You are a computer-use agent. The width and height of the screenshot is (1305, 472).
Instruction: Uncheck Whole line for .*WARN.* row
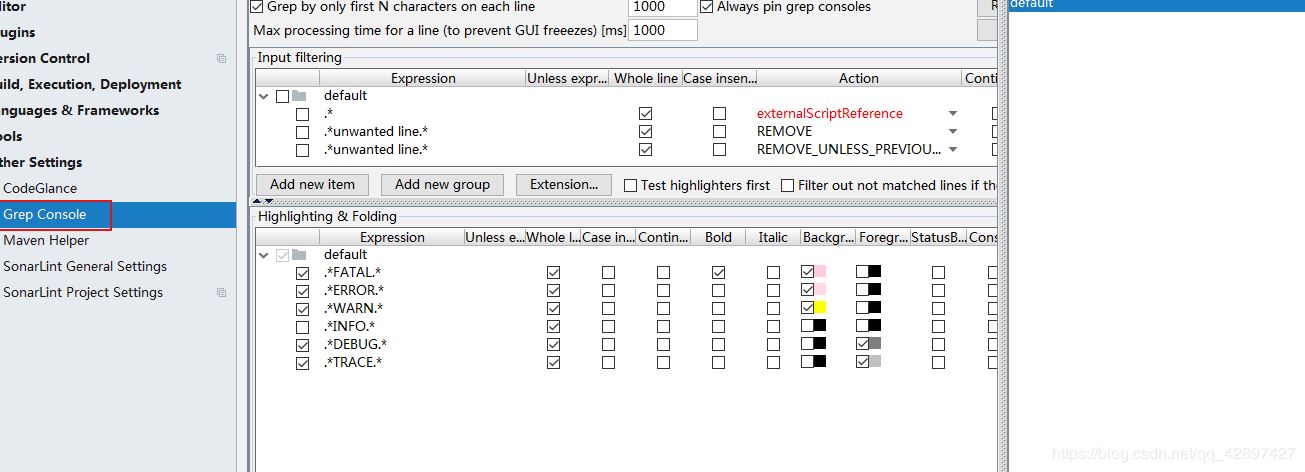(x=554, y=309)
